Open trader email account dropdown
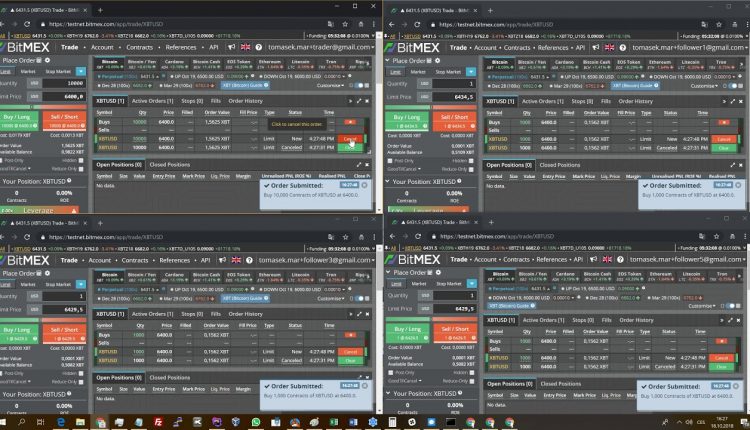 320,47
